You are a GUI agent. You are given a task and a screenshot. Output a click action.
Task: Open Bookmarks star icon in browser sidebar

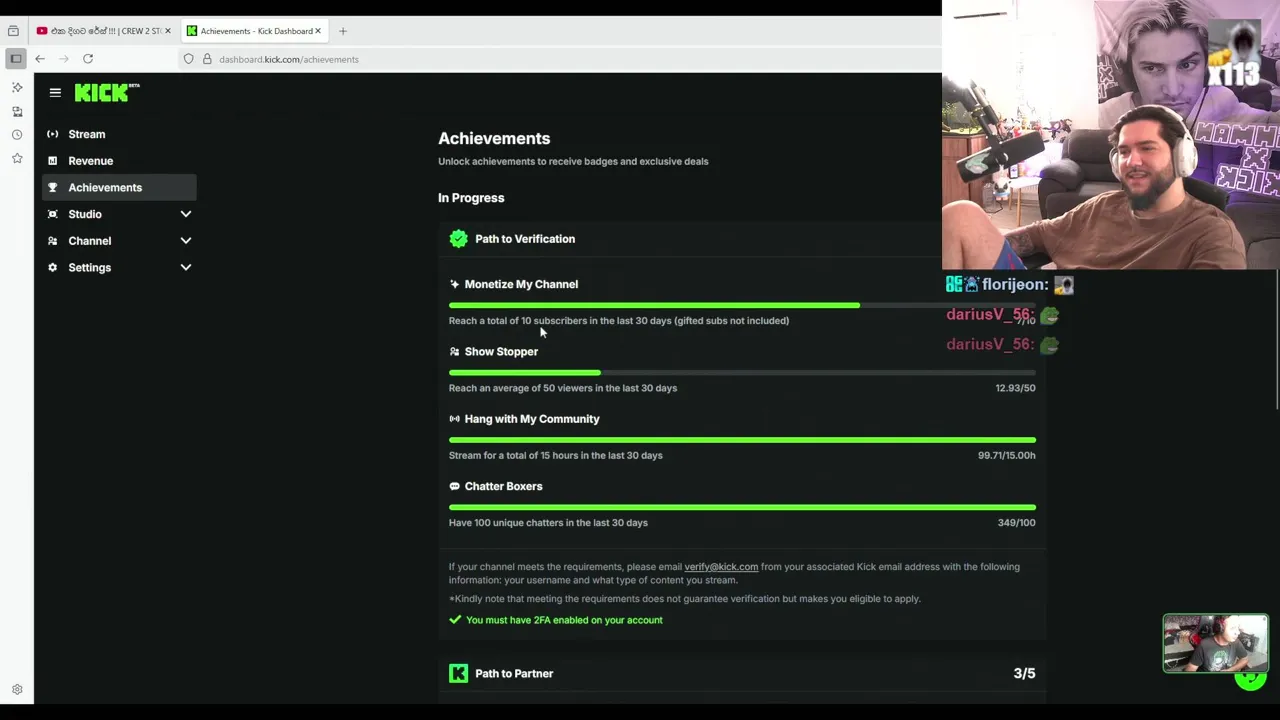pos(17,158)
